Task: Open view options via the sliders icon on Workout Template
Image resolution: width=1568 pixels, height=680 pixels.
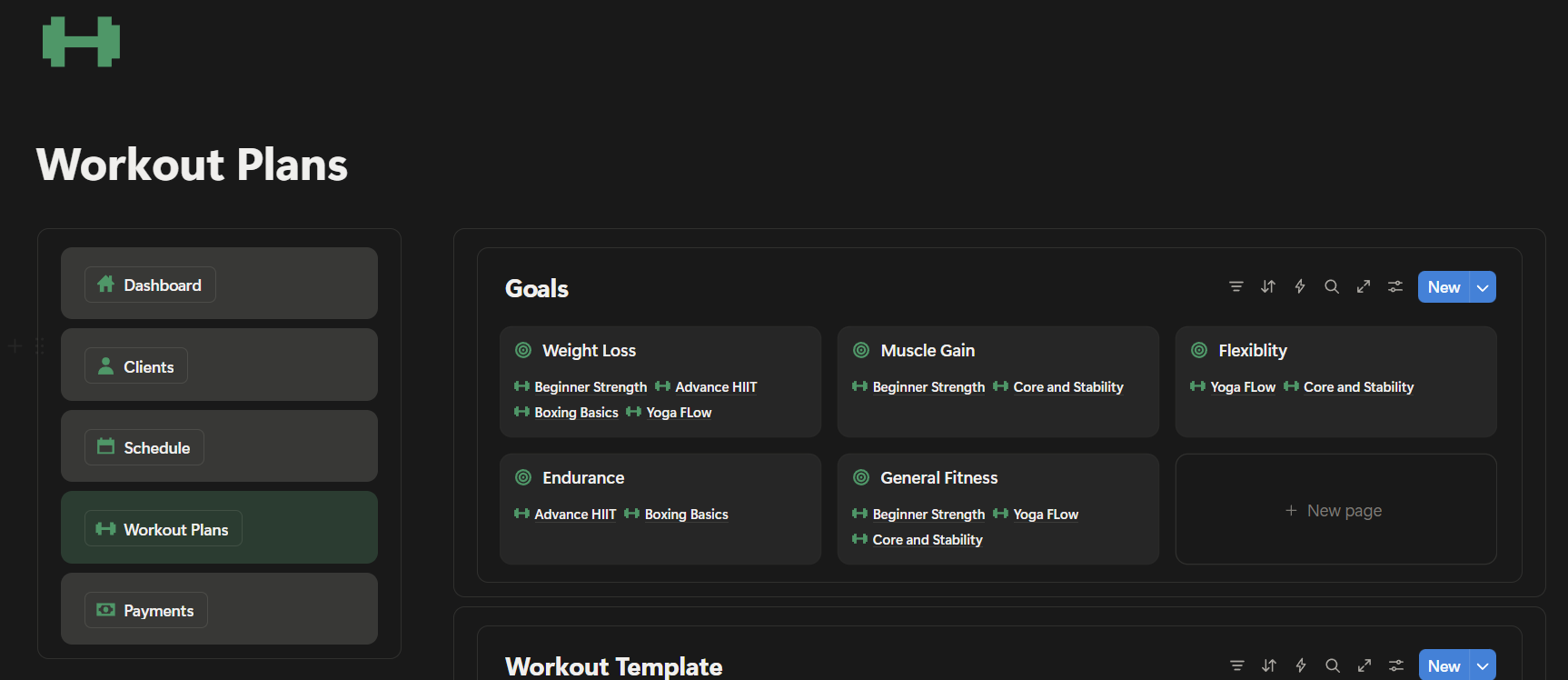Action: pos(1396,665)
